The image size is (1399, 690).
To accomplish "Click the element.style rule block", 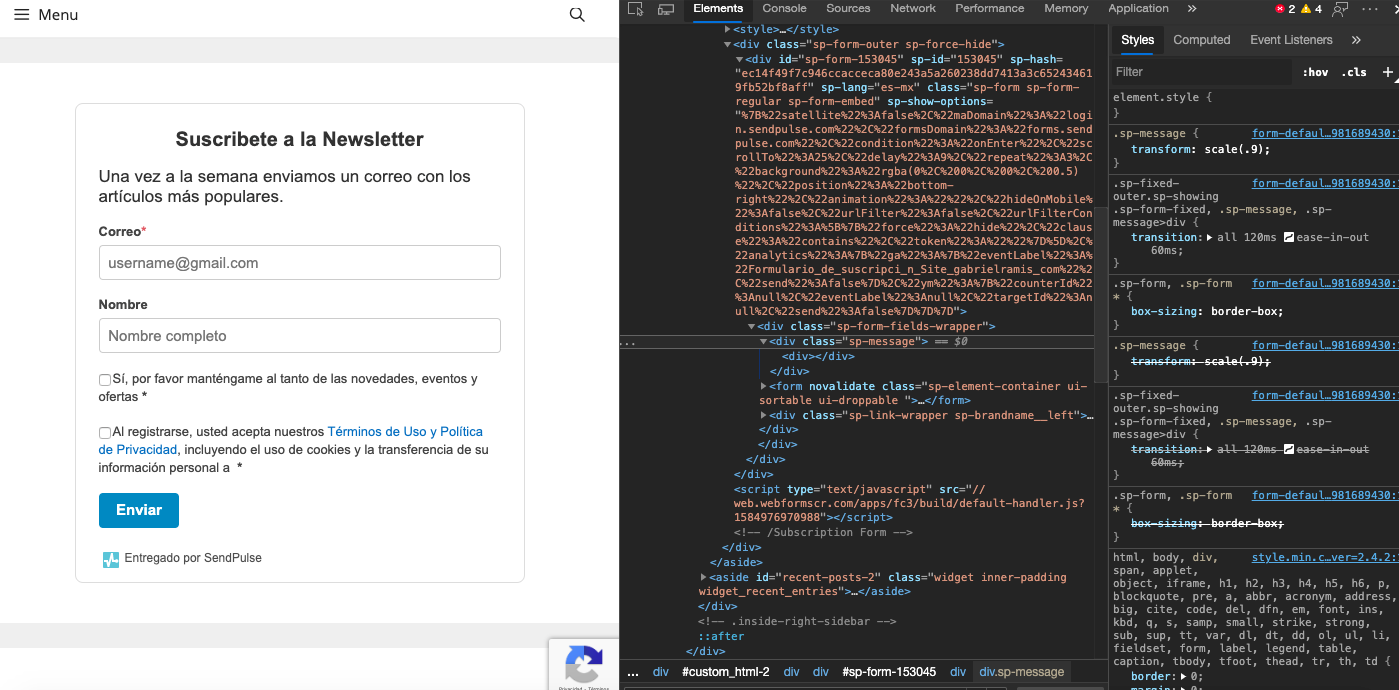I will pos(1253,105).
